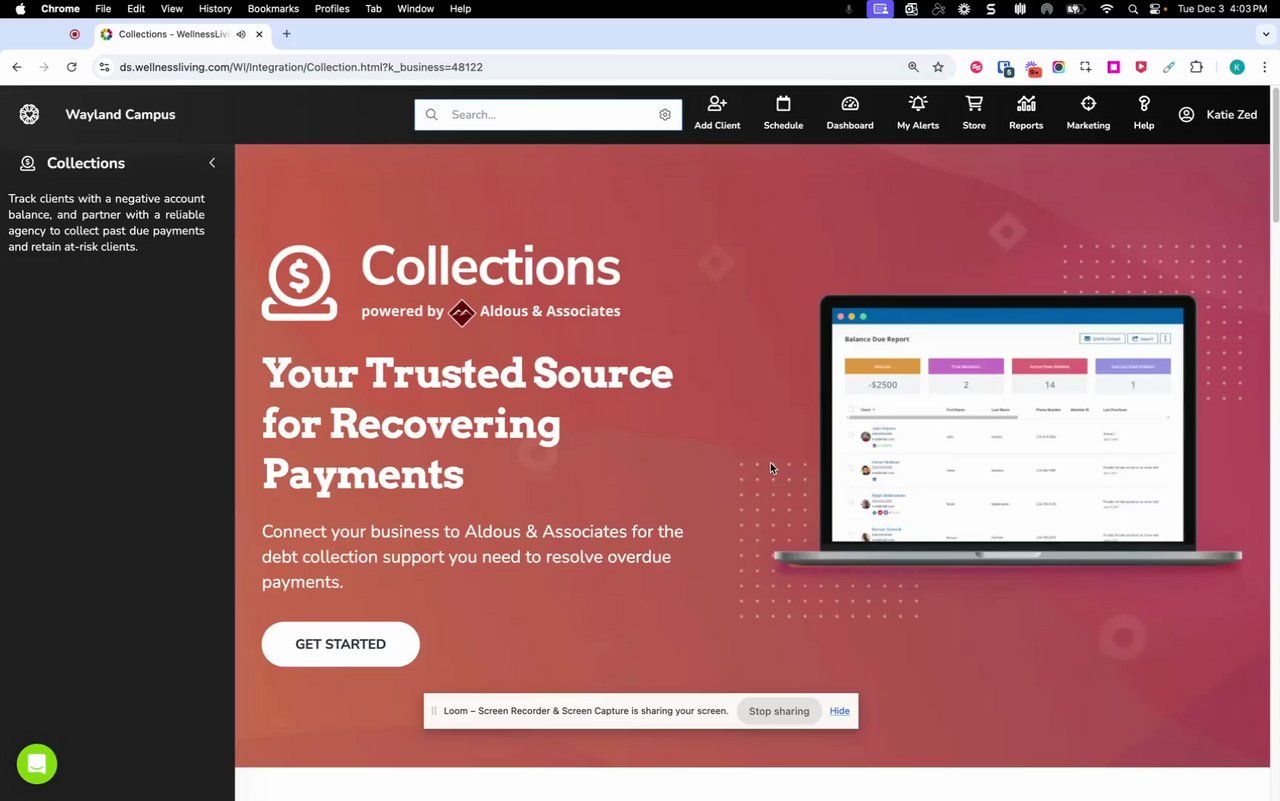Image resolution: width=1280 pixels, height=801 pixels.
Task: Click the search settings gear icon
Action: click(x=665, y=115)
